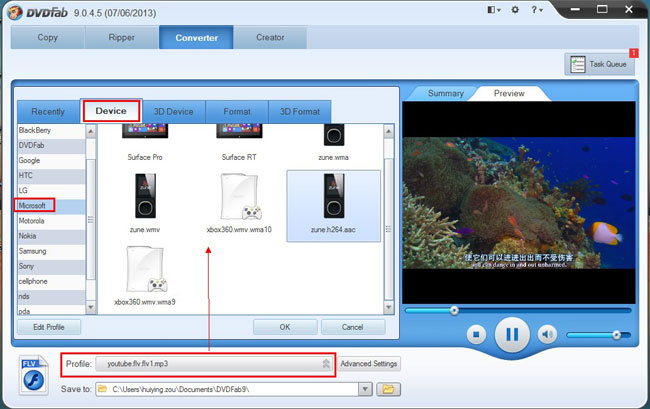
Task: Open the help question mark menu
Action: (536, 10)
